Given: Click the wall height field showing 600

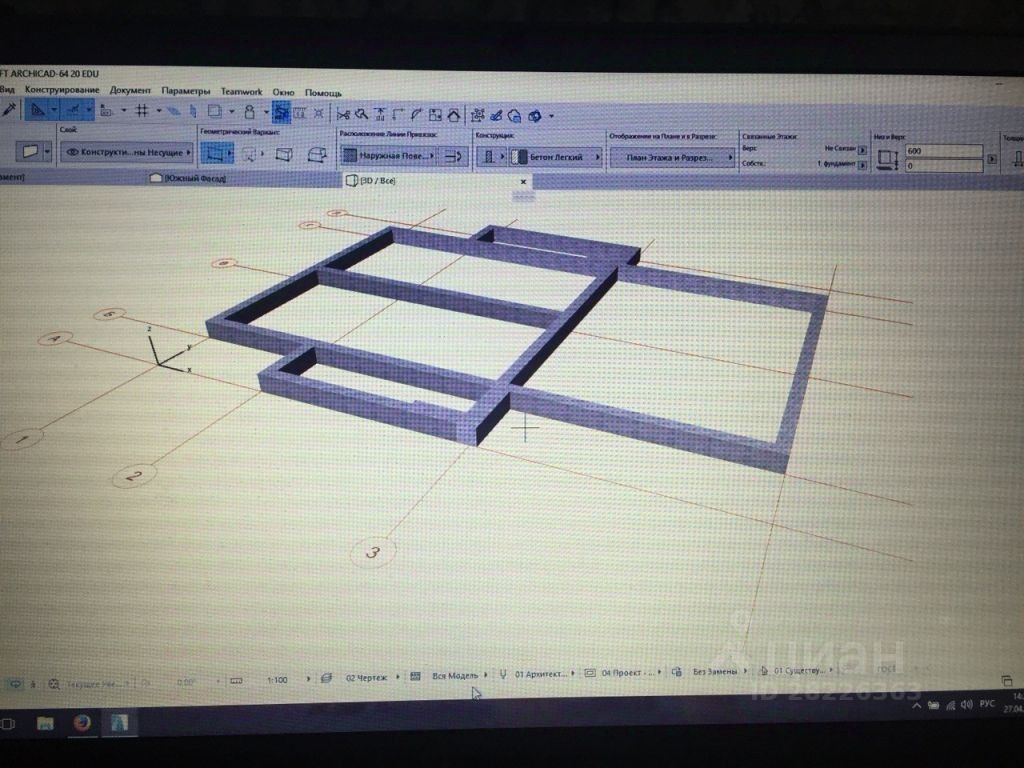Looking at the screenshot, I should pos(943,151).
